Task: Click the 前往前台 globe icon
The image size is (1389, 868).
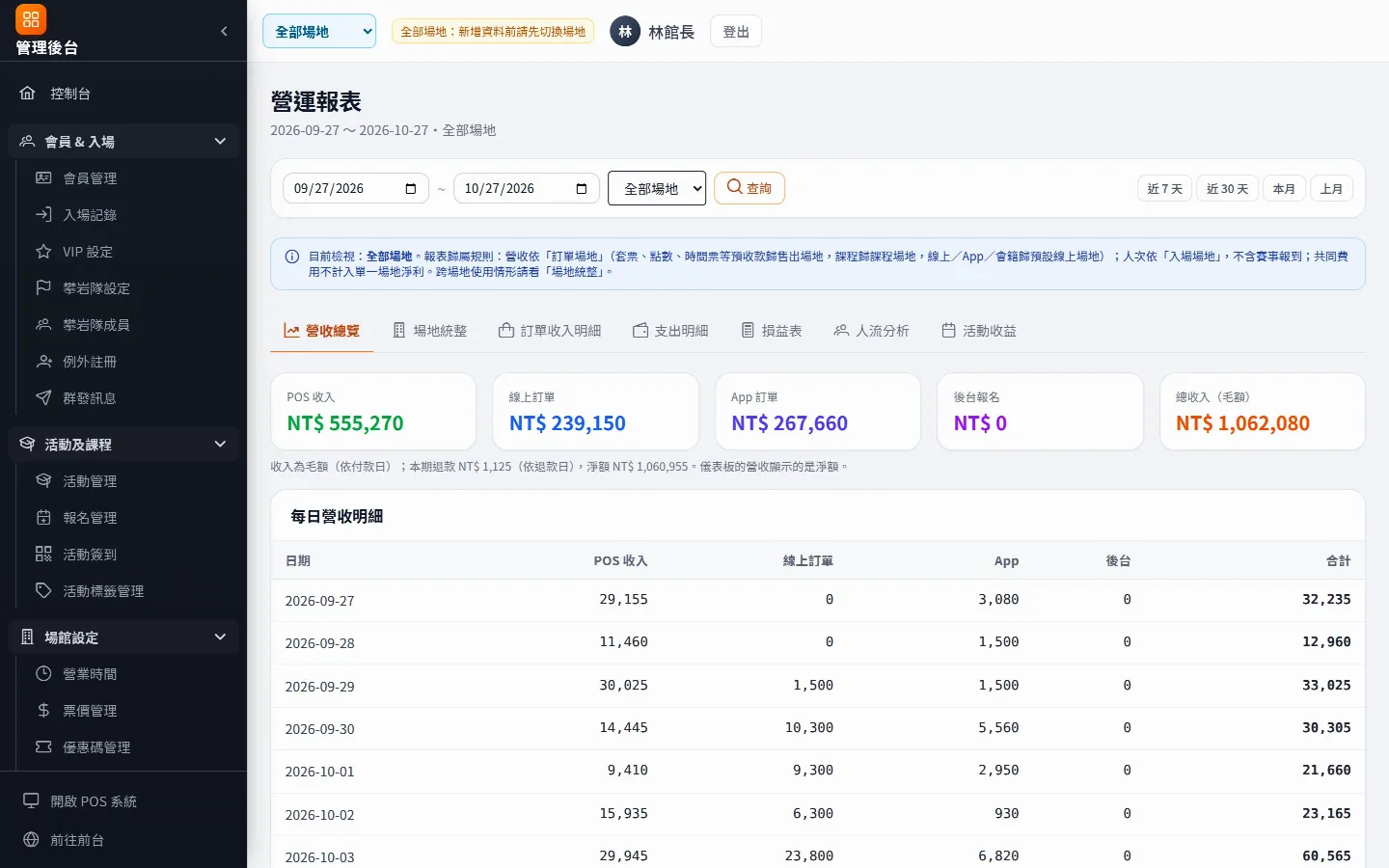Action: 31,840
